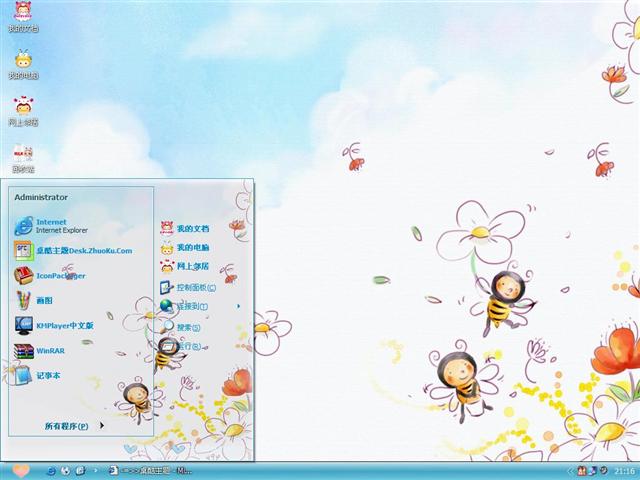640x480 pixels.
Task: Launch IconPackager from the start menu
Action: 50,276
